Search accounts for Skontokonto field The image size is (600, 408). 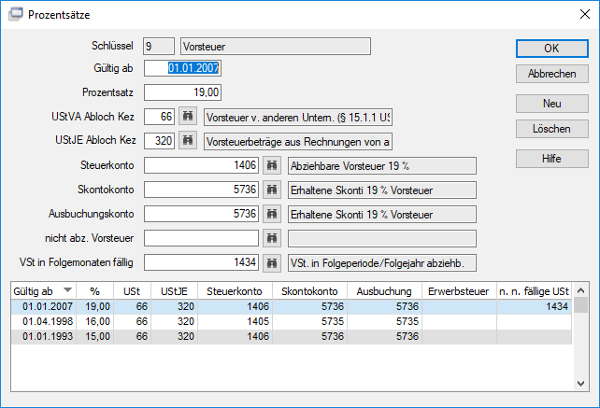point(272,190)
